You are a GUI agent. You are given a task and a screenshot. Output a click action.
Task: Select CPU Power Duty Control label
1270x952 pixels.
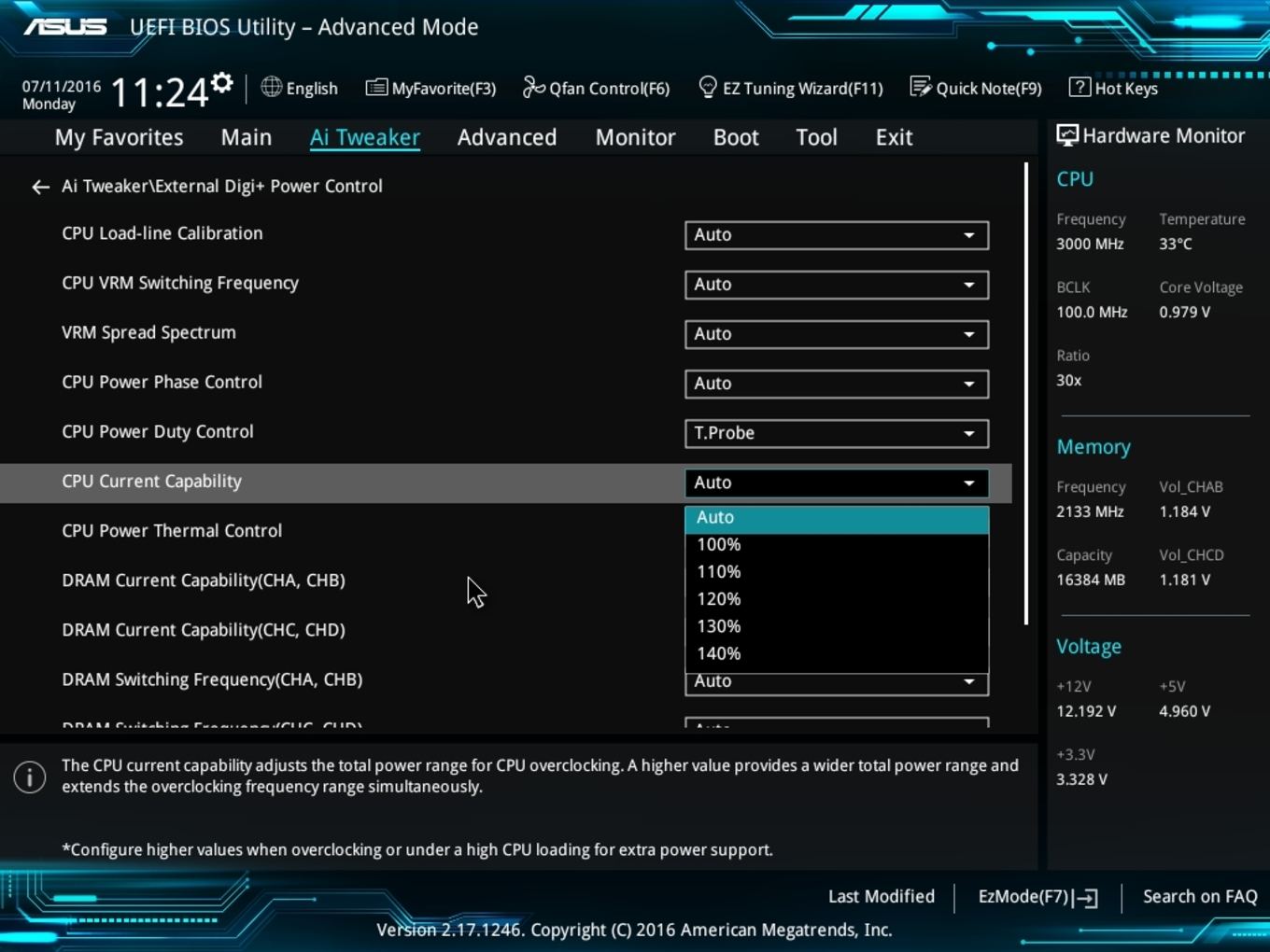158,431
